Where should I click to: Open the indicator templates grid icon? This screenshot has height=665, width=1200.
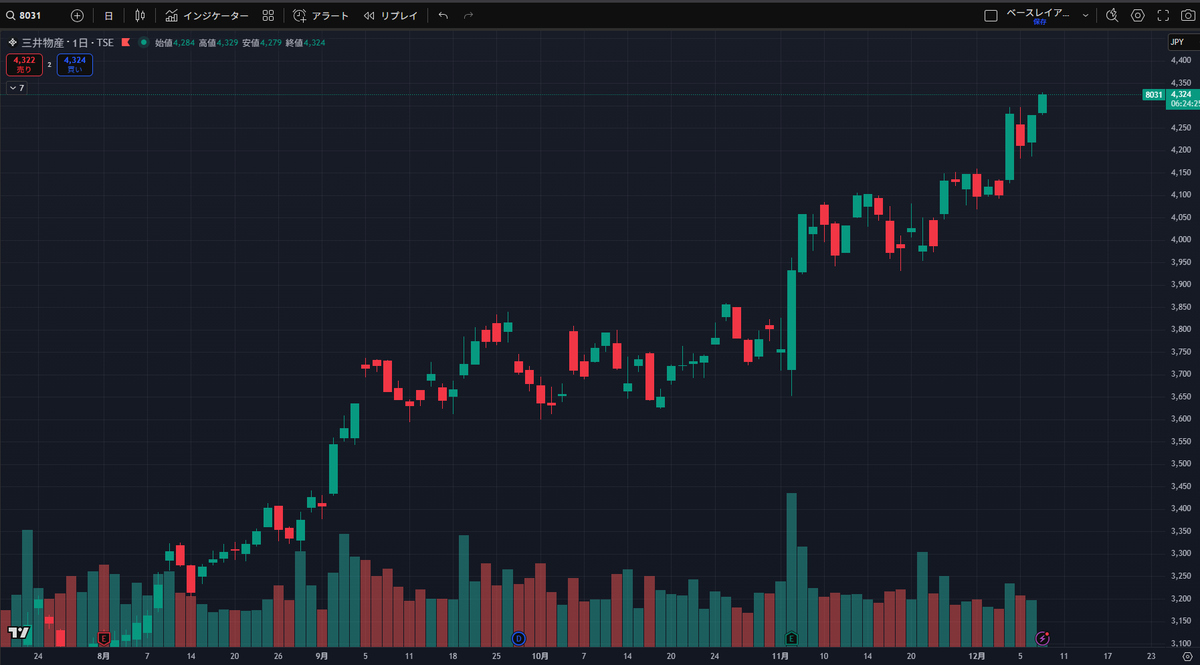pos(268,16)
